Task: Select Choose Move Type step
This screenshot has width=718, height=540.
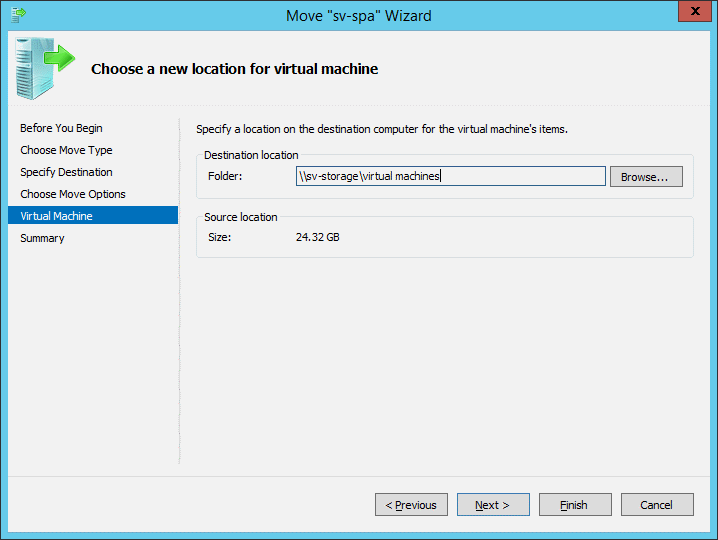Action: pos(66,150)
